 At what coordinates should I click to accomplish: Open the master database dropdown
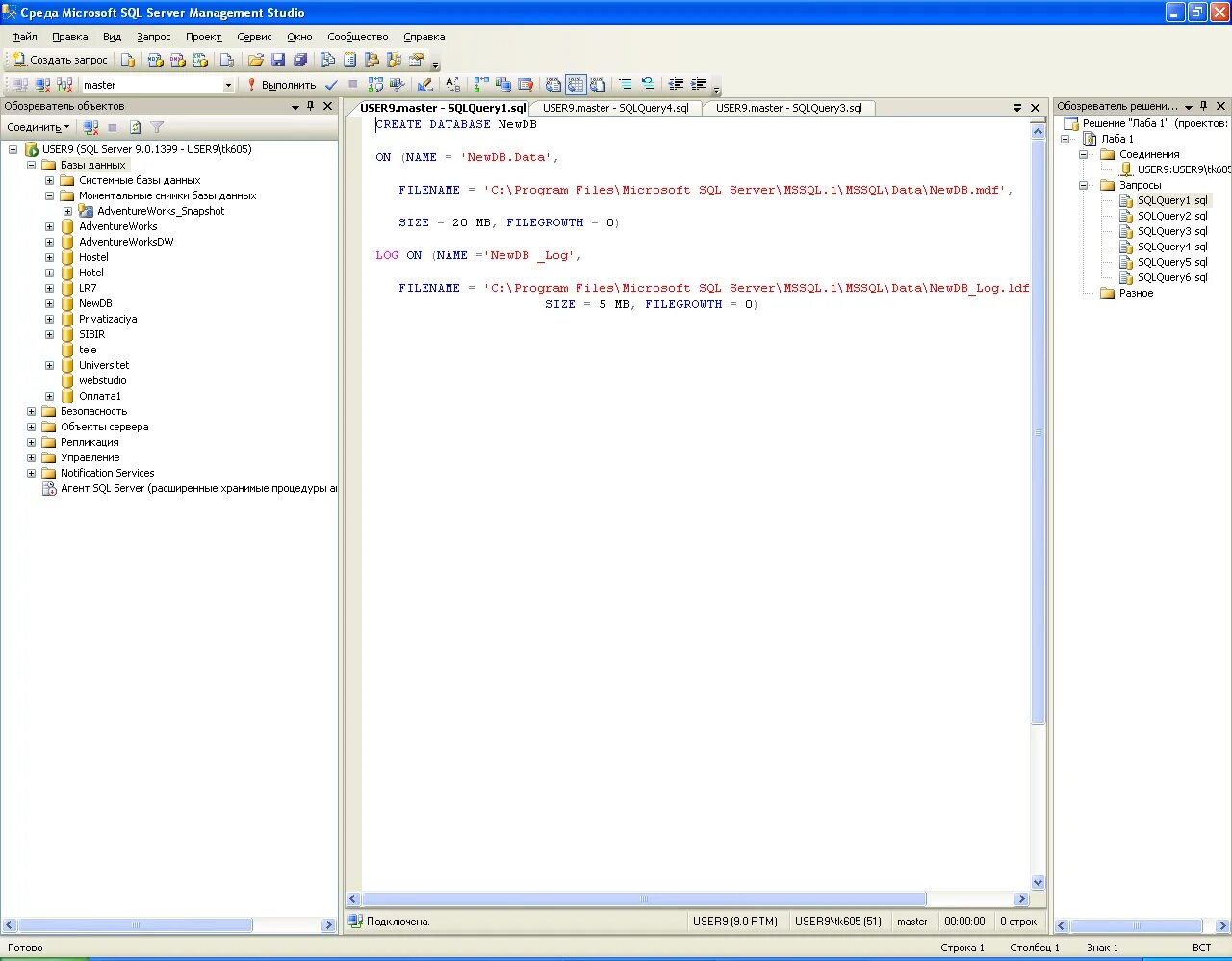point(228,85)
